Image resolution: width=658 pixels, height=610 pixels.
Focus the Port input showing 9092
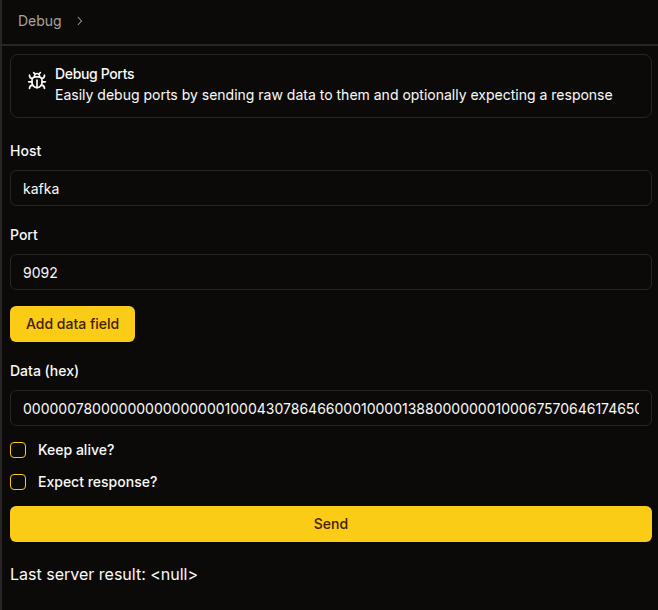click(330, 272)
